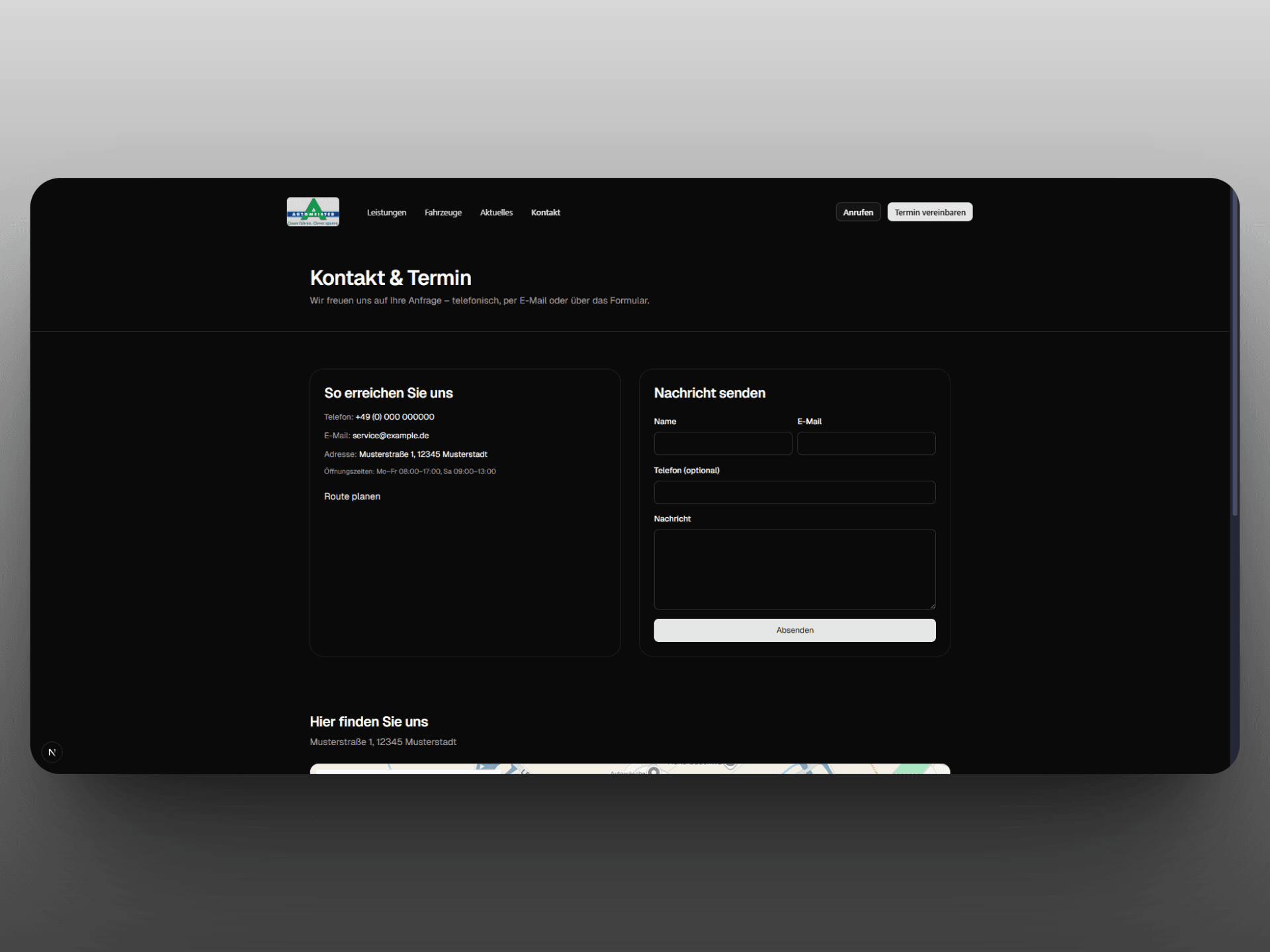This screenshot has height=952, width=1270.
Task: Click the Anrufen button
Action: tap(858, 212)
